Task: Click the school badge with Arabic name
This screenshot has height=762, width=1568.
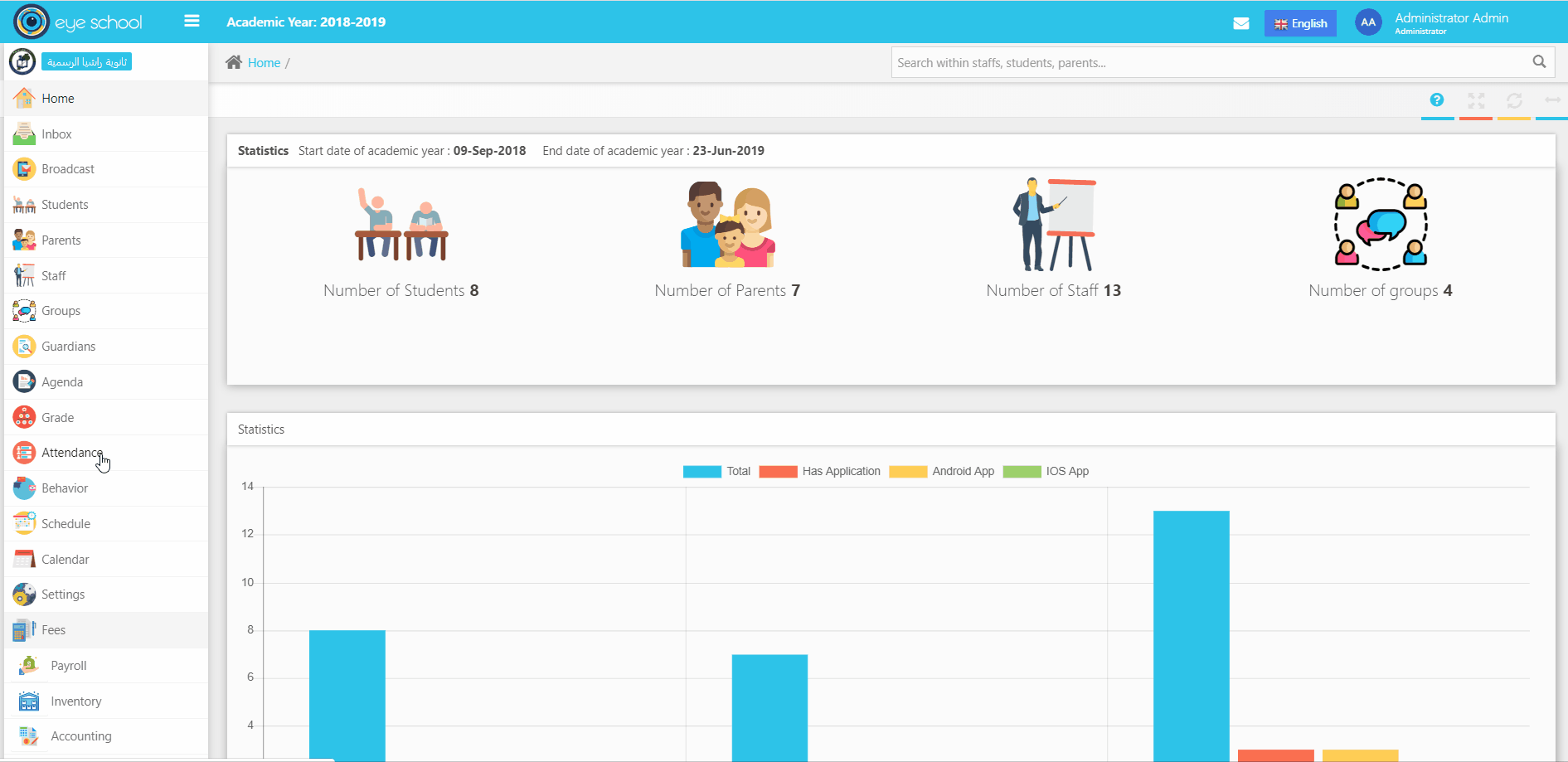Action: point(87,62)
